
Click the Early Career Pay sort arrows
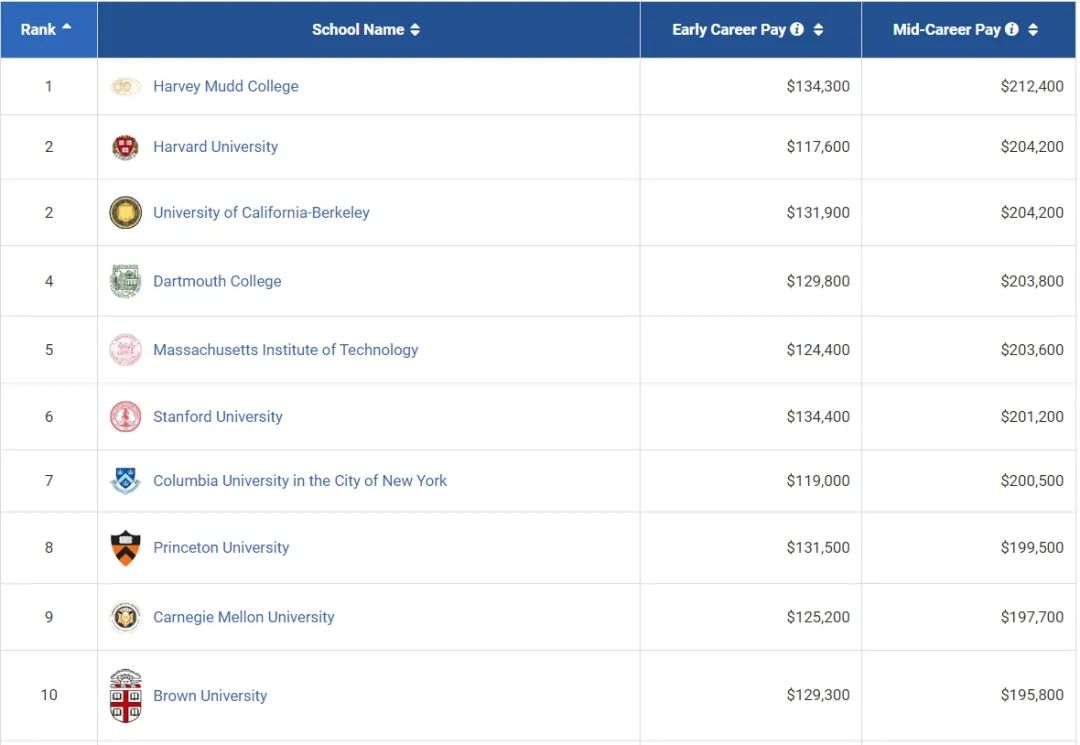pyautogui.click(x=818, y=30)
